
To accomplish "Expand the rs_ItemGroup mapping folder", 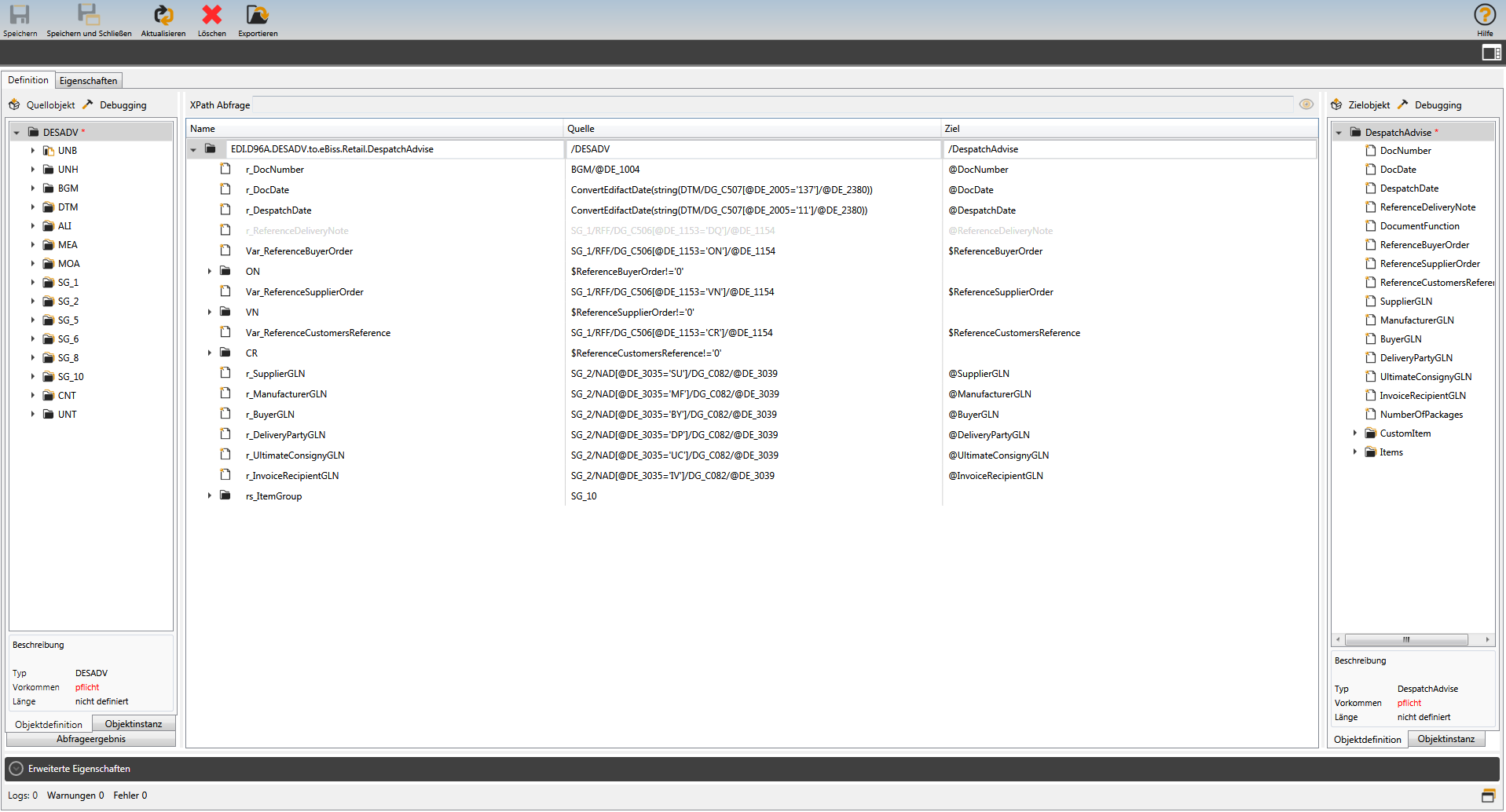I will point(210,496).
